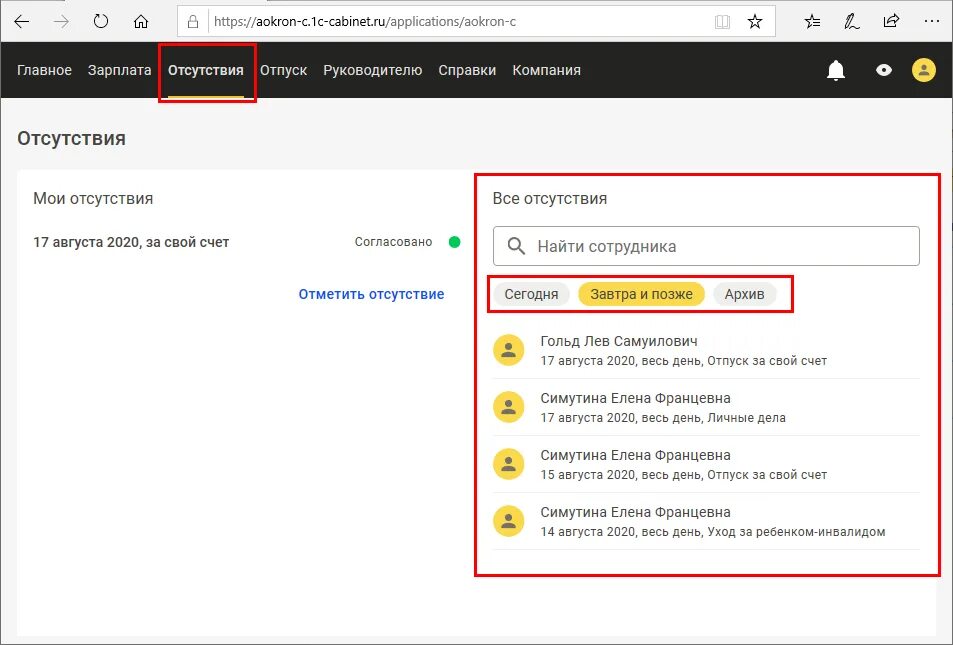953x645 pixels.
Task: Open the Зарплата menu tab
Action: pyautogui.click(x=119, y=71)
